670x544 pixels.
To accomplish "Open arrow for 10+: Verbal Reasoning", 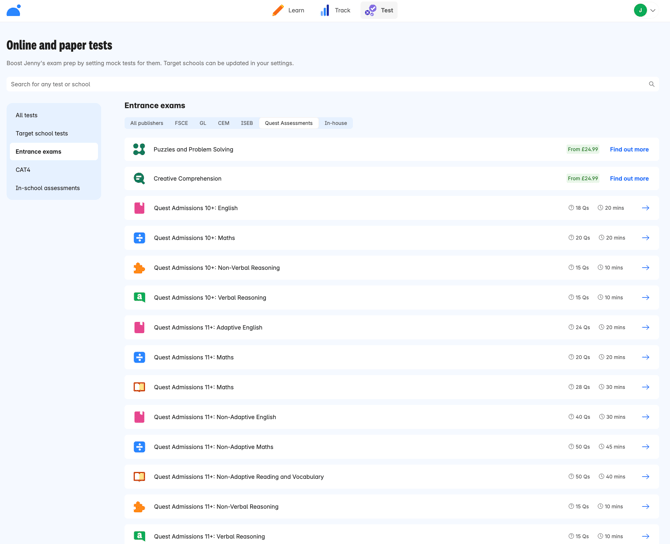I will coord(646,297).
